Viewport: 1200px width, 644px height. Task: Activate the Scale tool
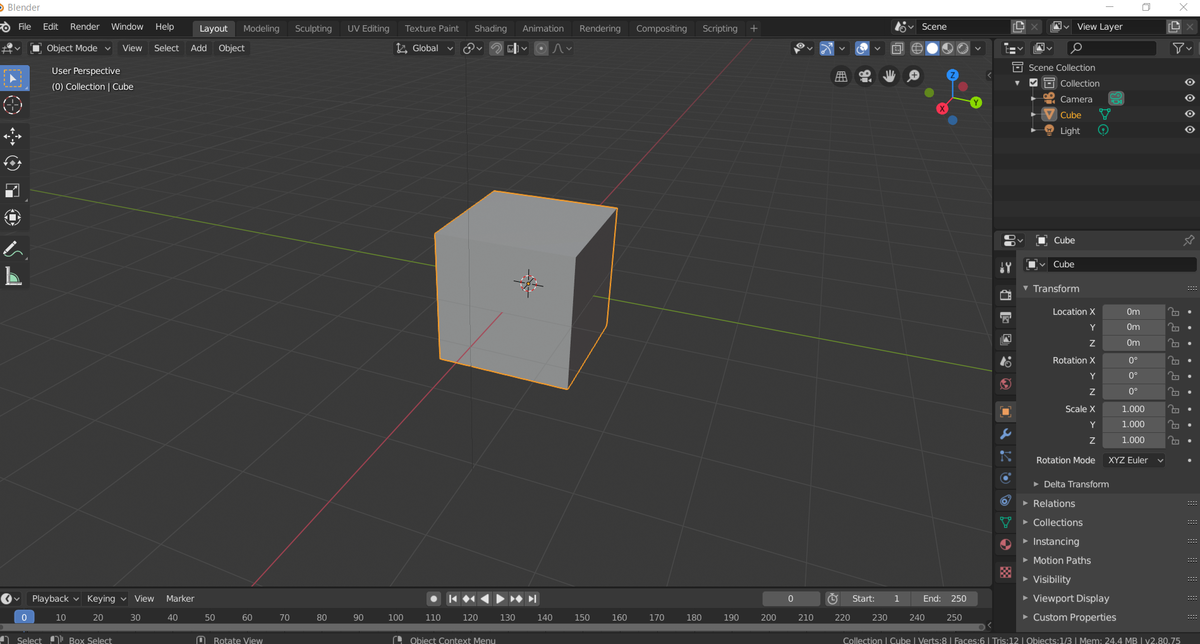pyautogui.click(x=13, y=190)
